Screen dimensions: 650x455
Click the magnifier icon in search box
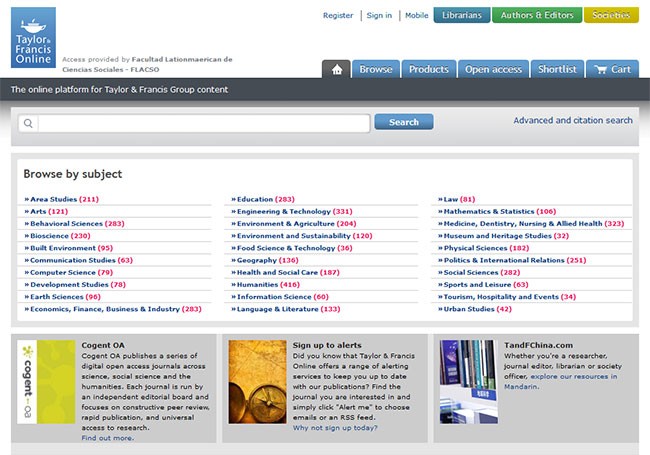28,123
